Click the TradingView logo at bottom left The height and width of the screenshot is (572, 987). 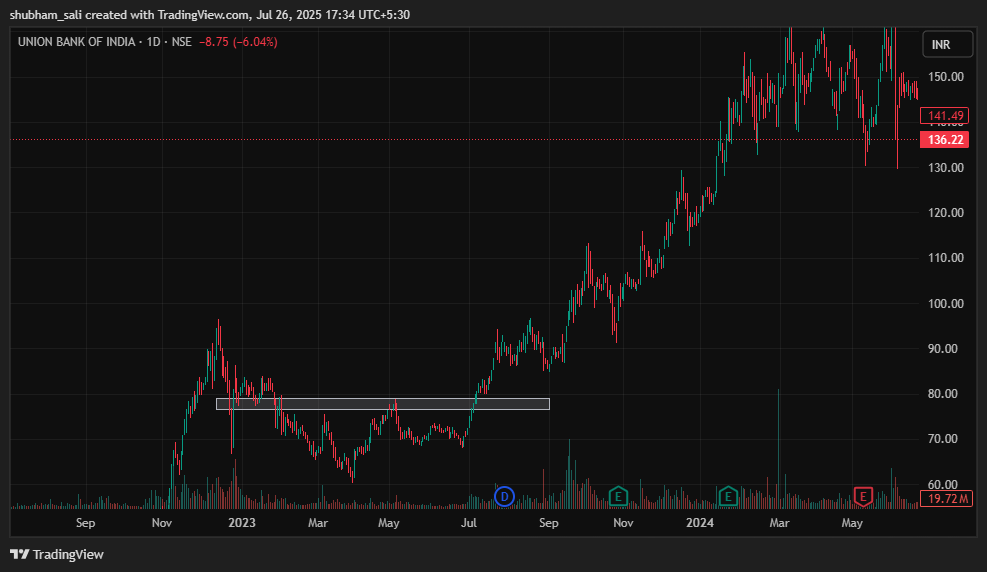pyautogui.click(x=57, y=554)
